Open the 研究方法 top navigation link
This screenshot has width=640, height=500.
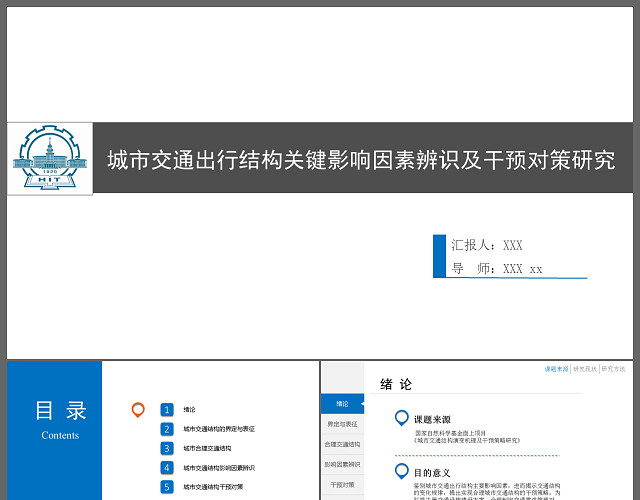(613, 369)
